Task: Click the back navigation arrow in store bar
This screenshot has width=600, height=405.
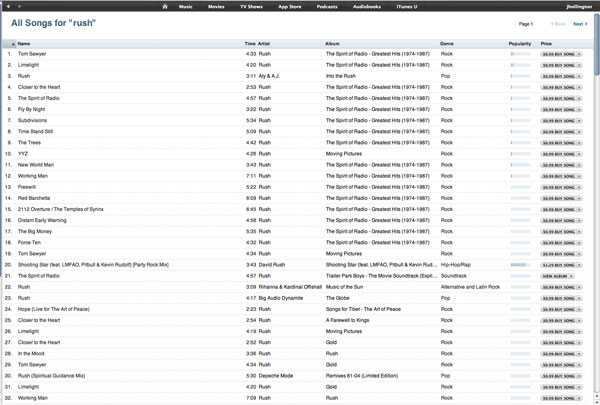Action: coord(8,7)
